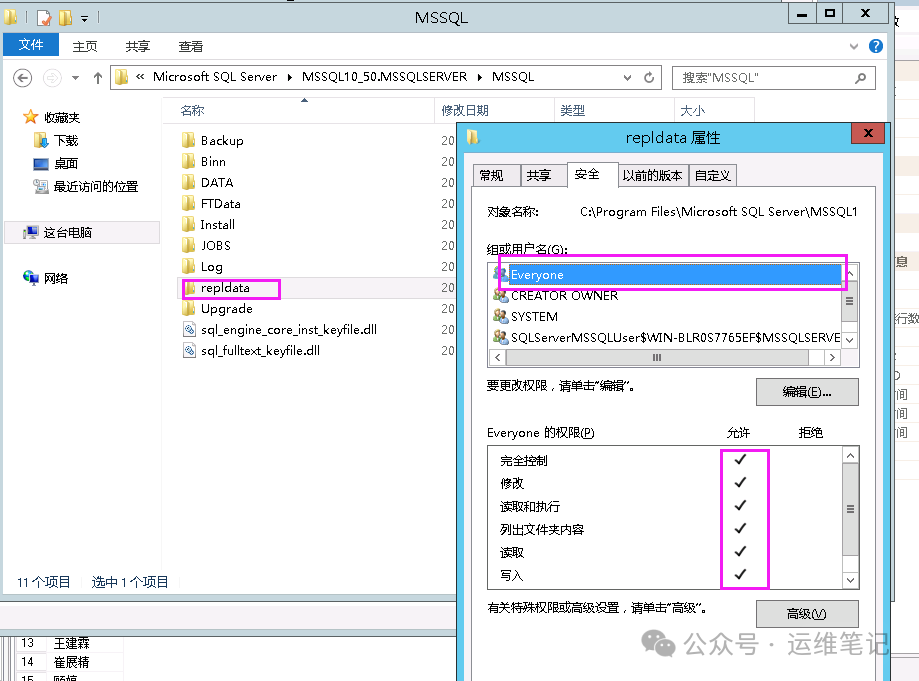Open the recent locations dropdown arrow
919x681 pixels.
click(x=76, y=77)
